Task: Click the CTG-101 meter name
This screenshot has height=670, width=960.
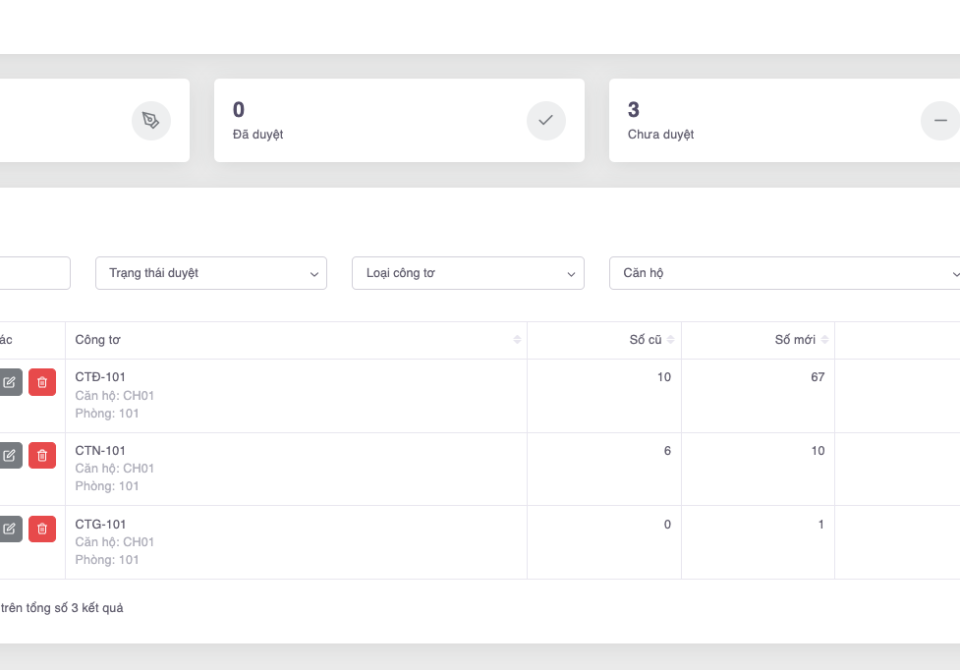Action: (100, 524)
